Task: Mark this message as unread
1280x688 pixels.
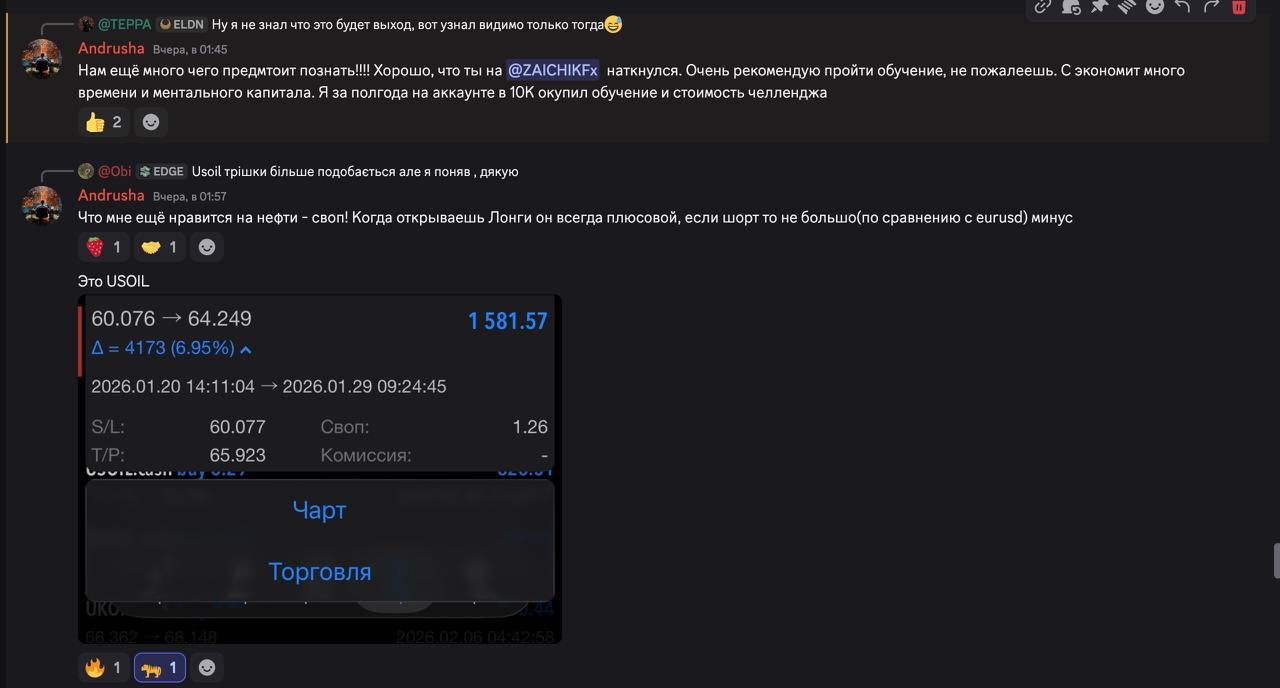Action: [x=1071, y=8]
